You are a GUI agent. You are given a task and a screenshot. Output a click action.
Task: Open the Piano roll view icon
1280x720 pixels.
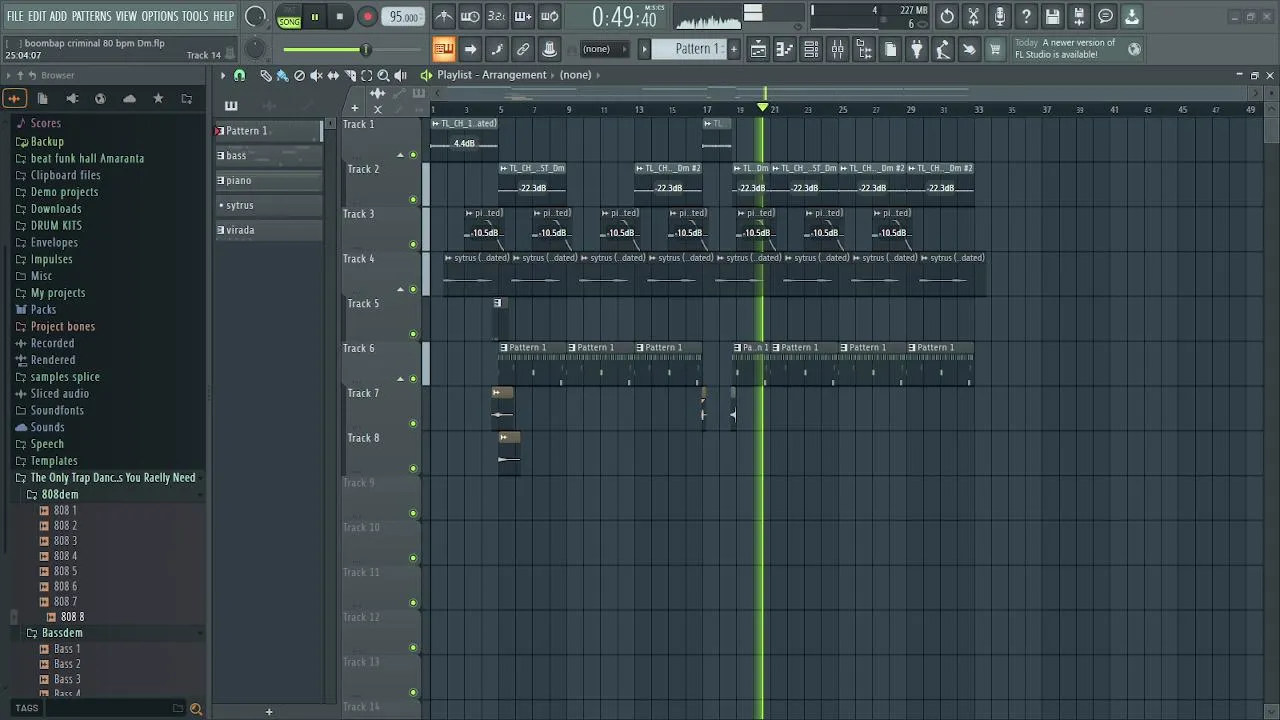[785, 49]
